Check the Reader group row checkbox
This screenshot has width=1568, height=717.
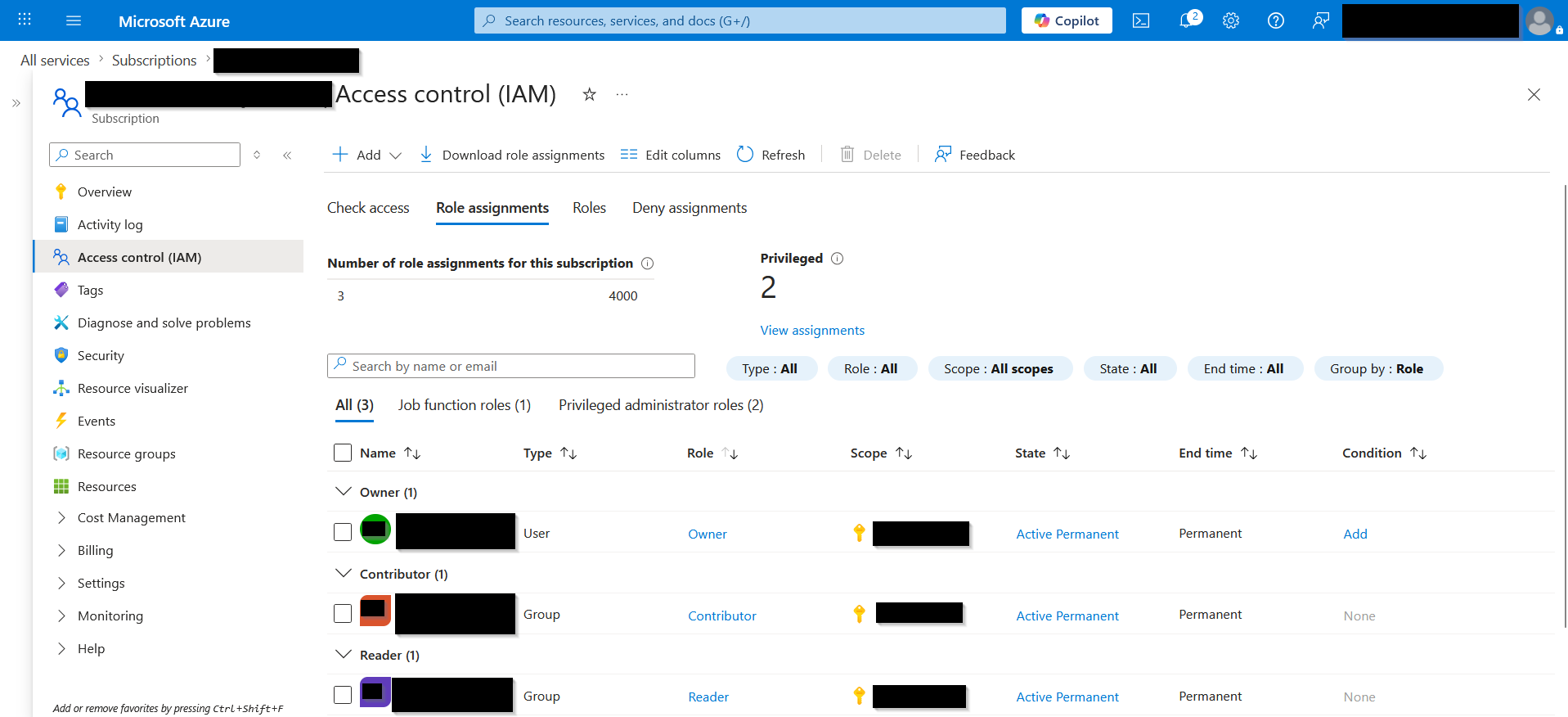(x=343, y=695)
